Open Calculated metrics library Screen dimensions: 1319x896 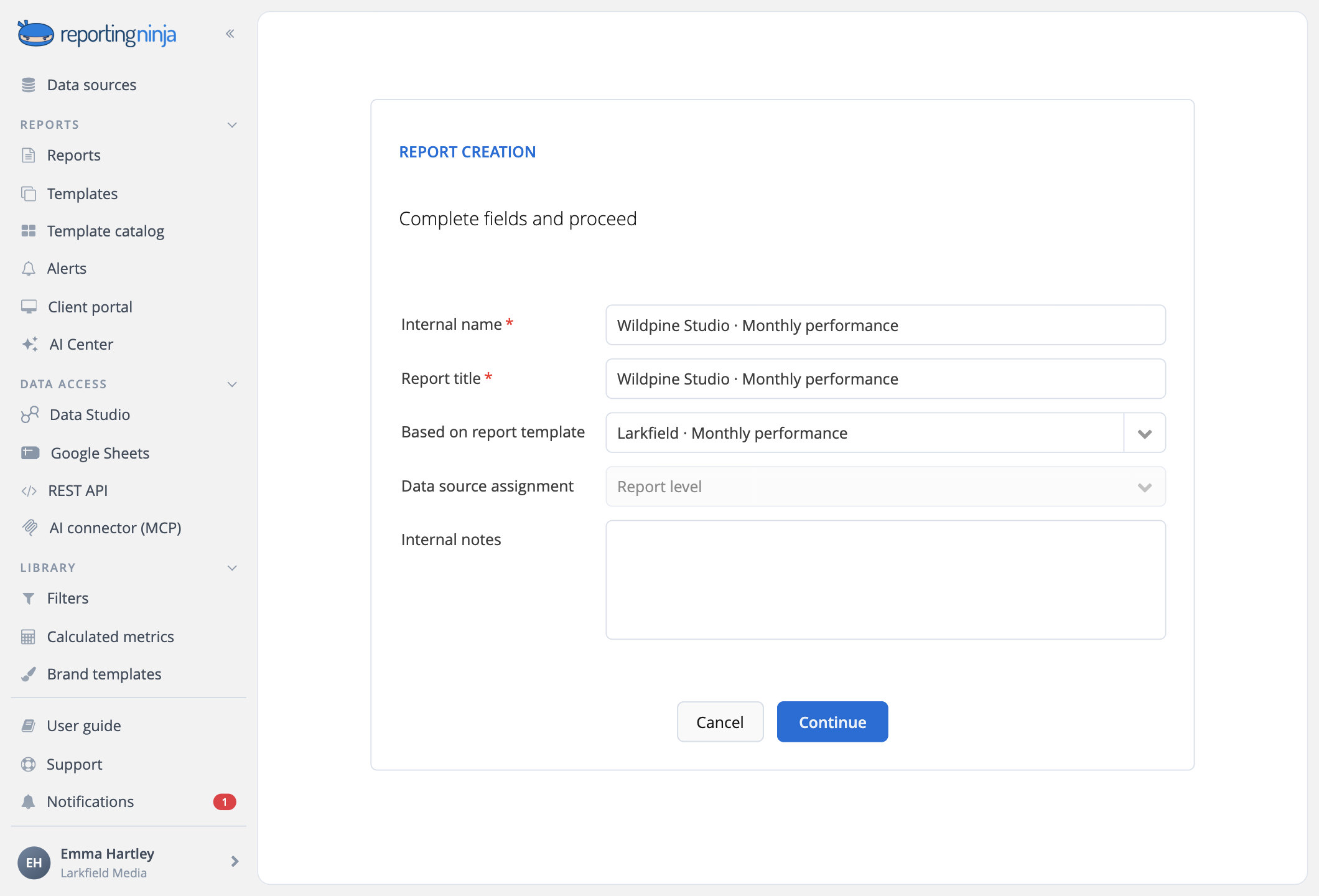point(110,637)
